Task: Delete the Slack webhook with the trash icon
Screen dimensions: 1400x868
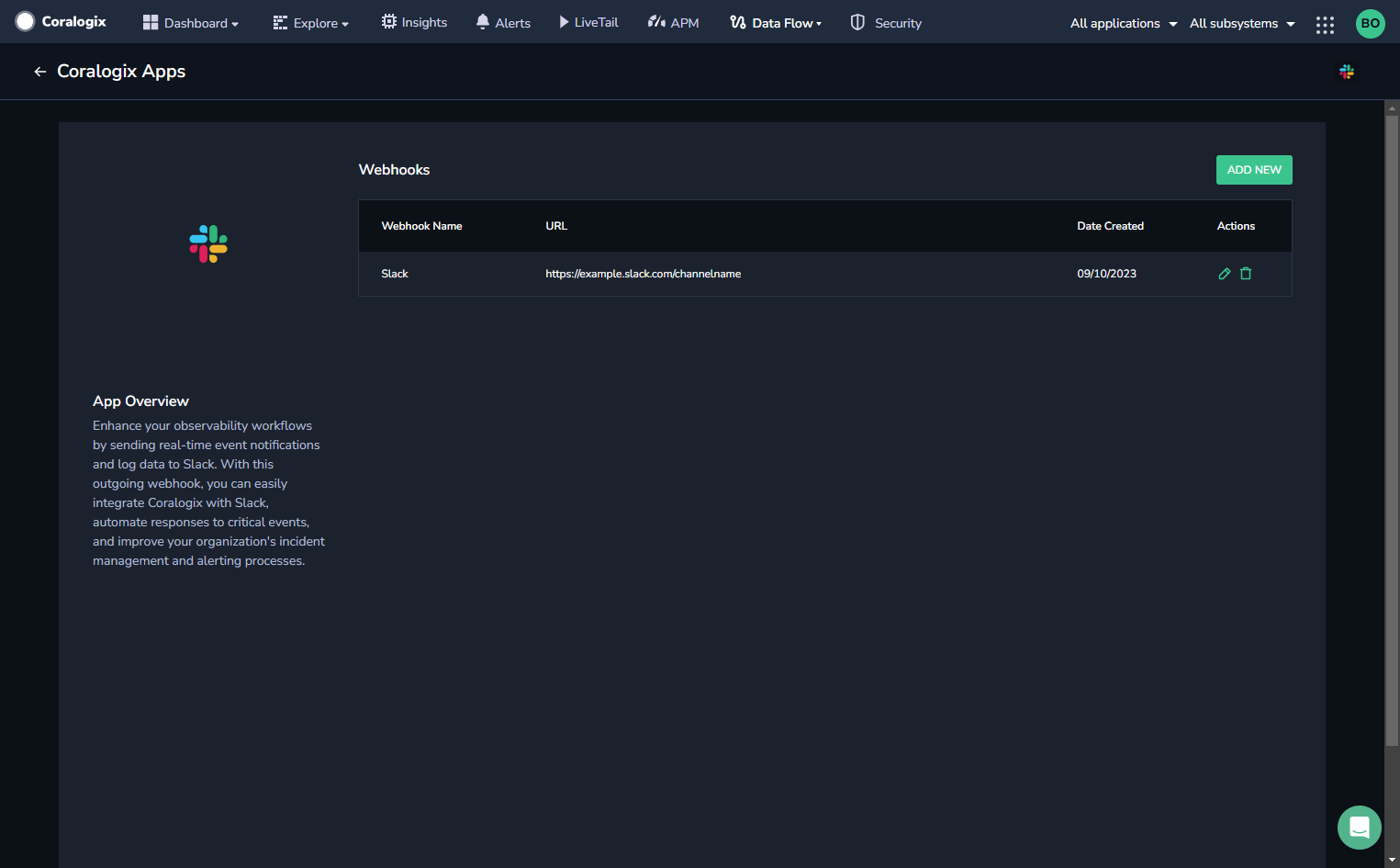Action: pos(1246,274)
